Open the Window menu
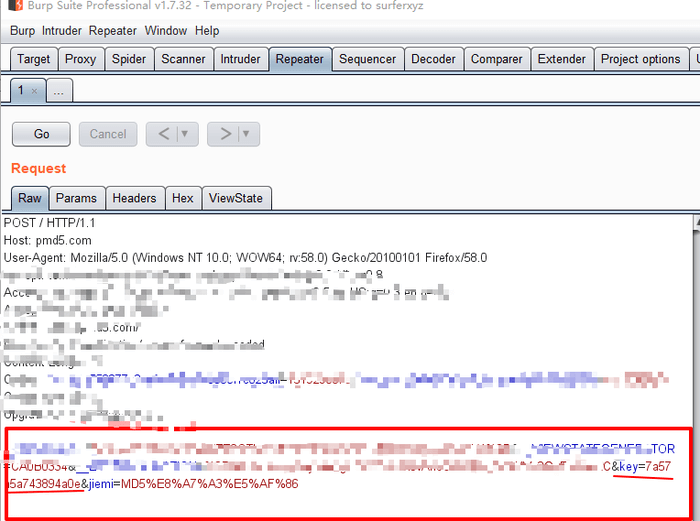Image resolution: width=700 pixels, height=521 pixels. (166, 31)
